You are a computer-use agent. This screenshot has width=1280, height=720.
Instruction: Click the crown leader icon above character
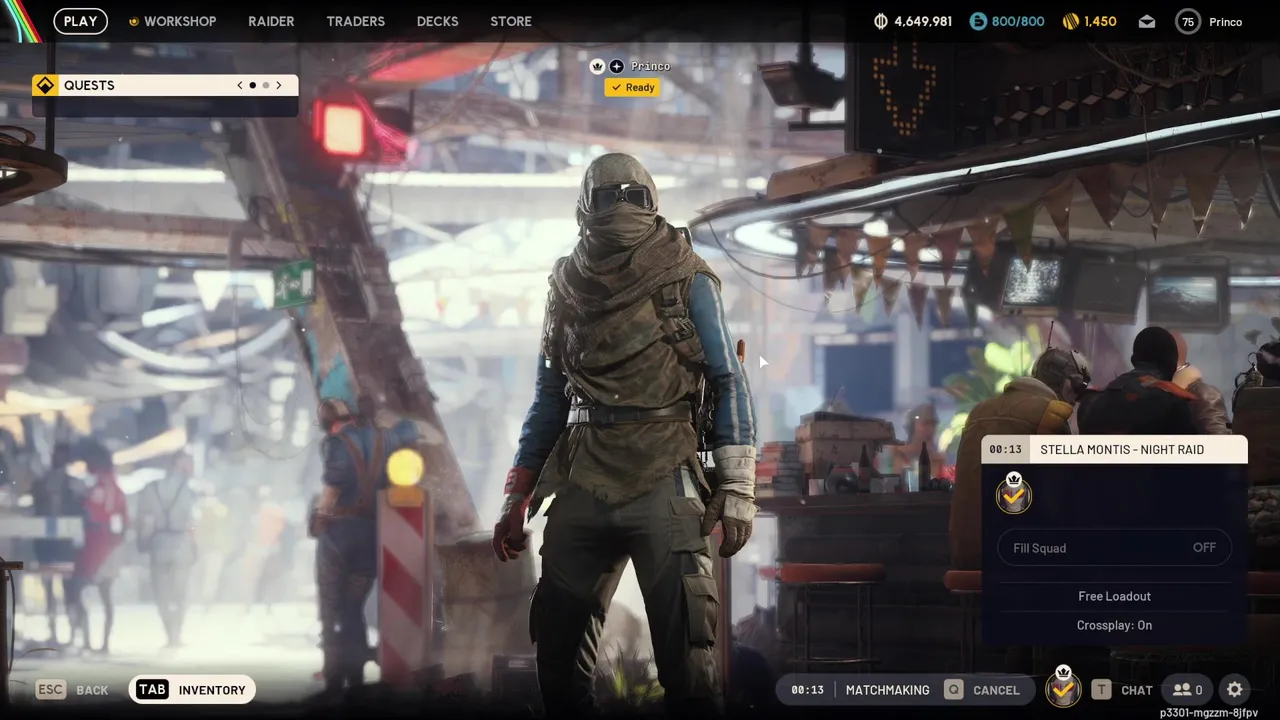click(x=597, y=66)
